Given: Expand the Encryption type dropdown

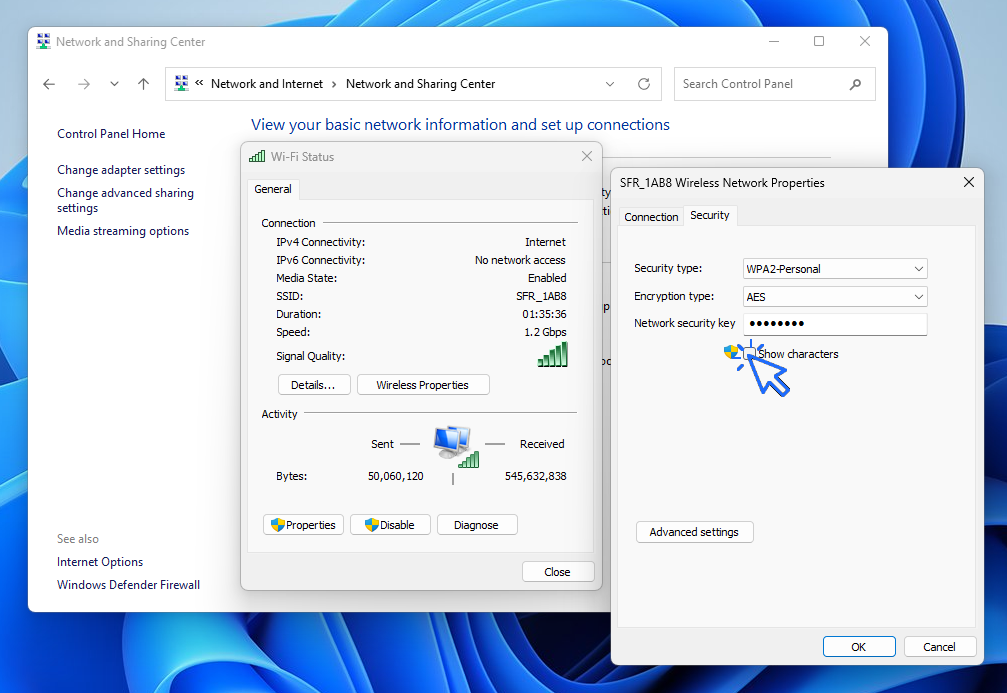Looking at the screenshot, I should [x=835, y=297].
